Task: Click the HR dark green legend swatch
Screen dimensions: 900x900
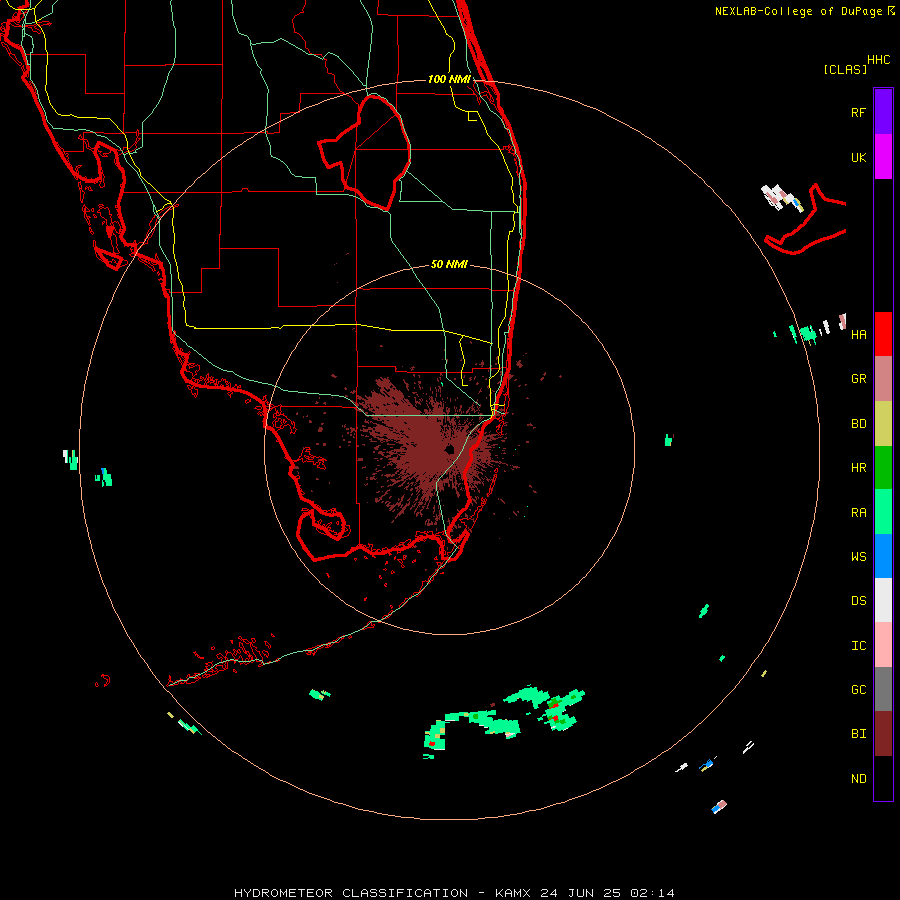Action: click(883, 468)
